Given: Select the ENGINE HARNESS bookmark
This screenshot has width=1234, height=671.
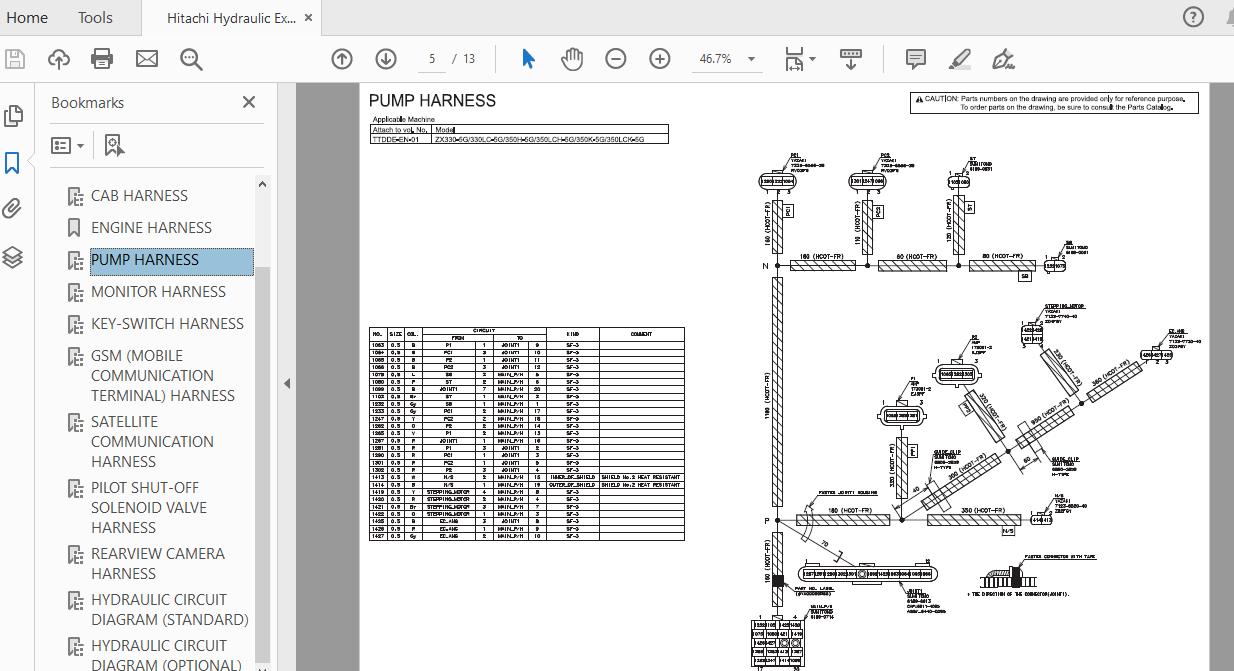Looking at the screenshot, I should [x=151, y=228].
